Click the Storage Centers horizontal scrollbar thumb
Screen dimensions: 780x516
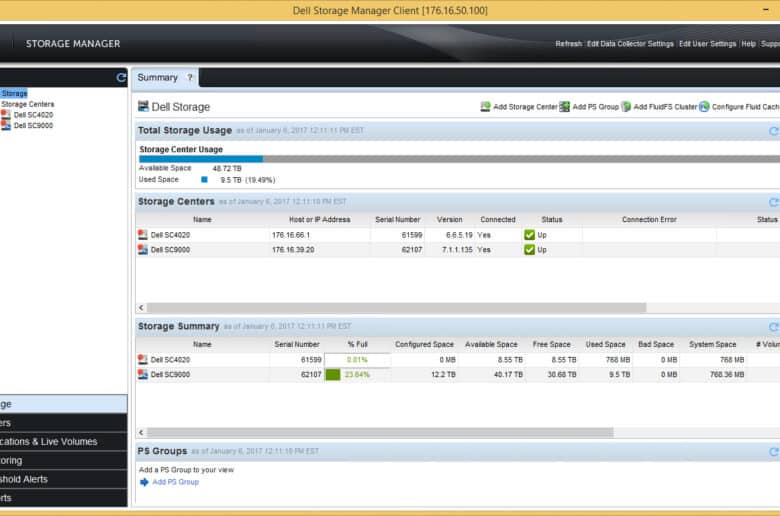[x=396, y=308]
